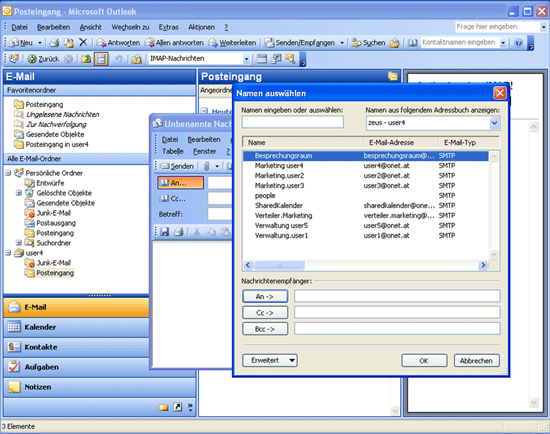Click the An recipients field in dialog
This screenshot has height=434, width=550.
point(397,296)
